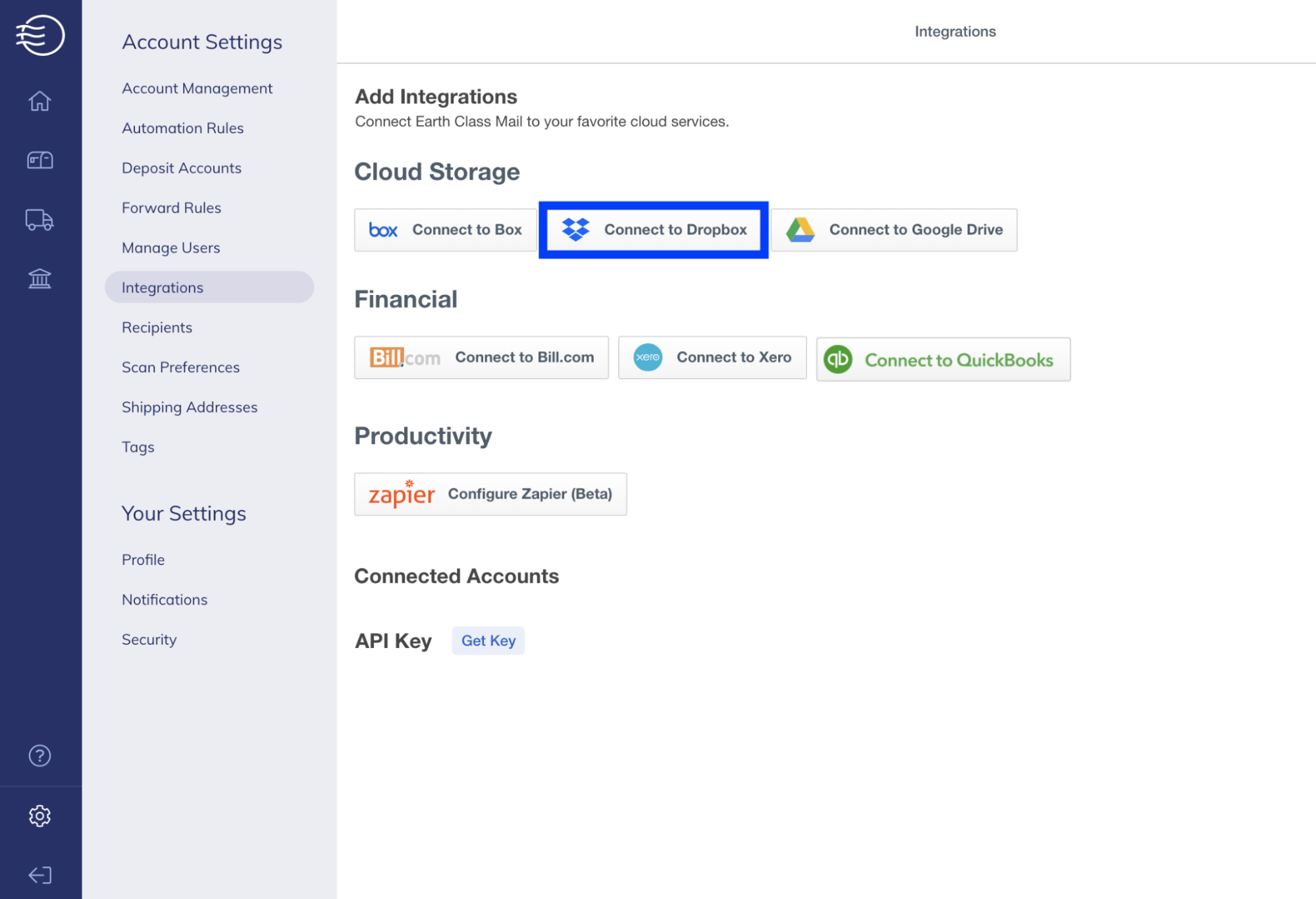
Task: Enable Connect to Xero integration
Action: coord(713,357)
